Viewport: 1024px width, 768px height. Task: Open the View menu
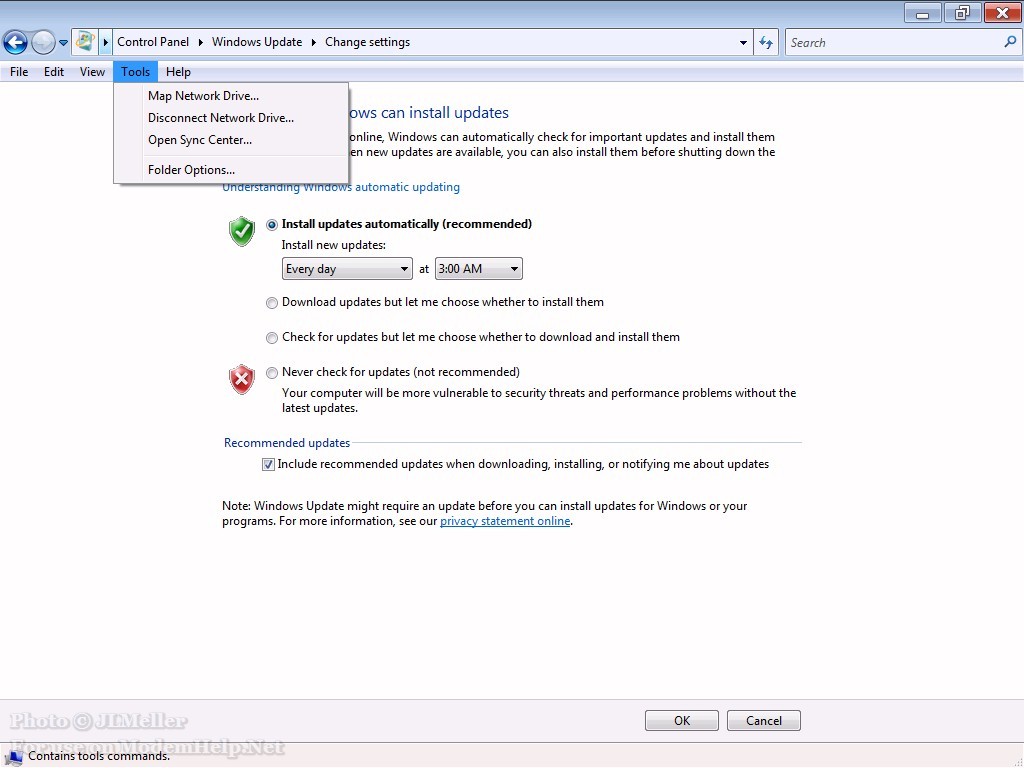click(x=92, y=72)
